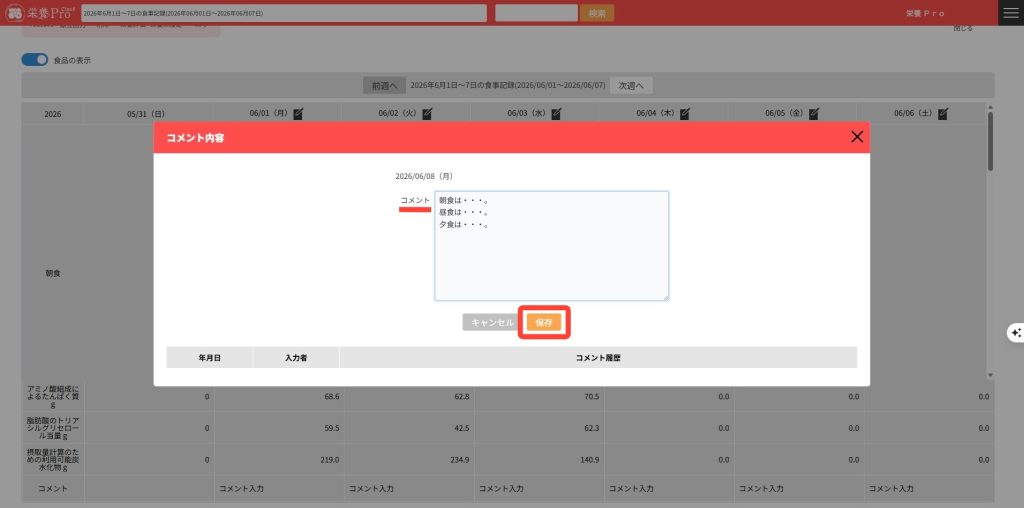Click the 閉じる link at top right
Viewport: 1024px width, 508px height.
[963, 28]
